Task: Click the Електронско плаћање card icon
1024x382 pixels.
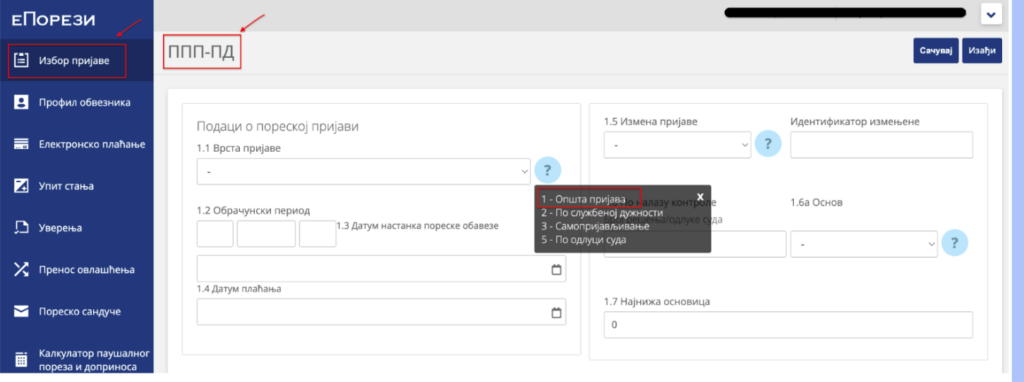Action: 22,144
